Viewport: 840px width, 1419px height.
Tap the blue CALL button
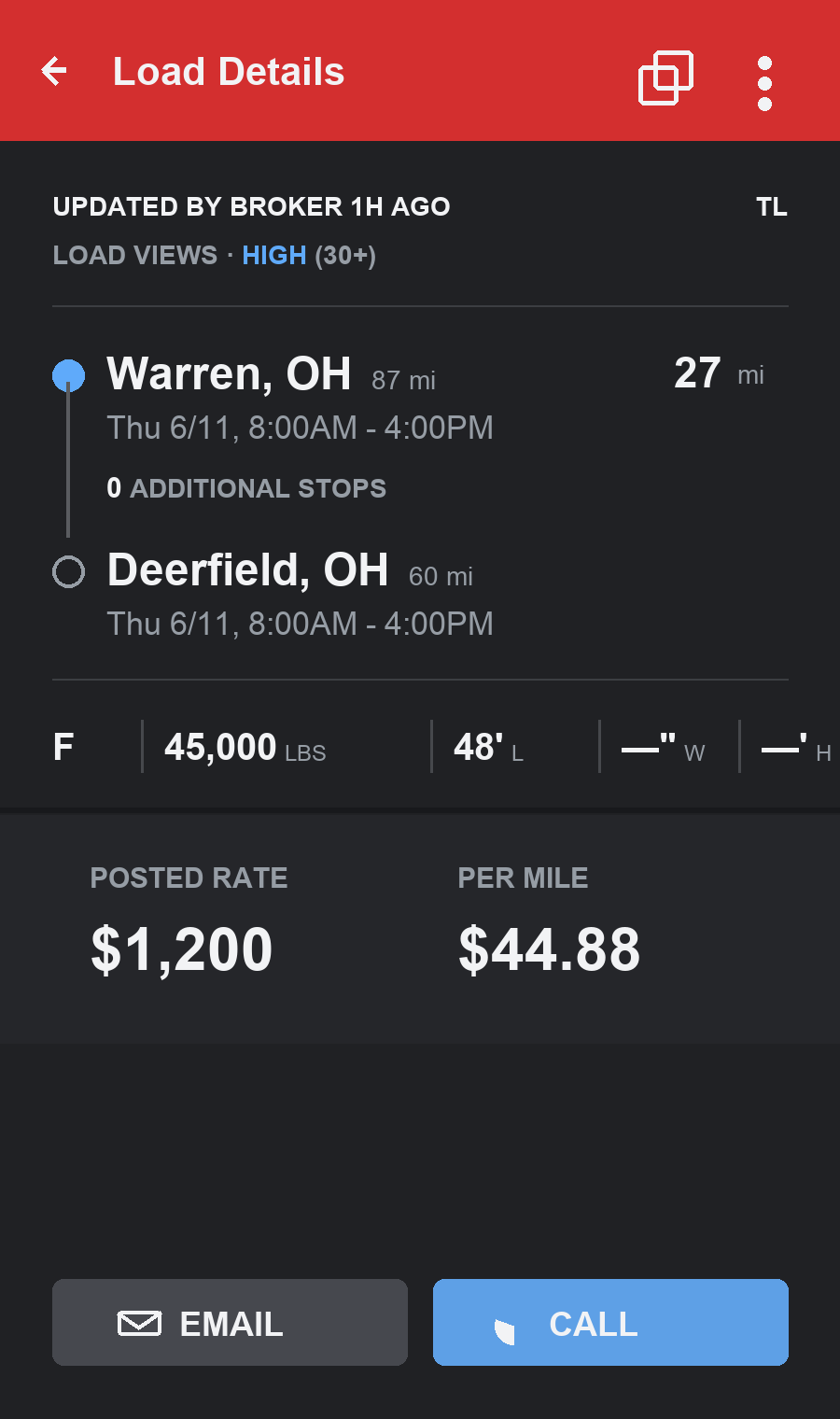pyautogui.click(x=610, y=1322)
